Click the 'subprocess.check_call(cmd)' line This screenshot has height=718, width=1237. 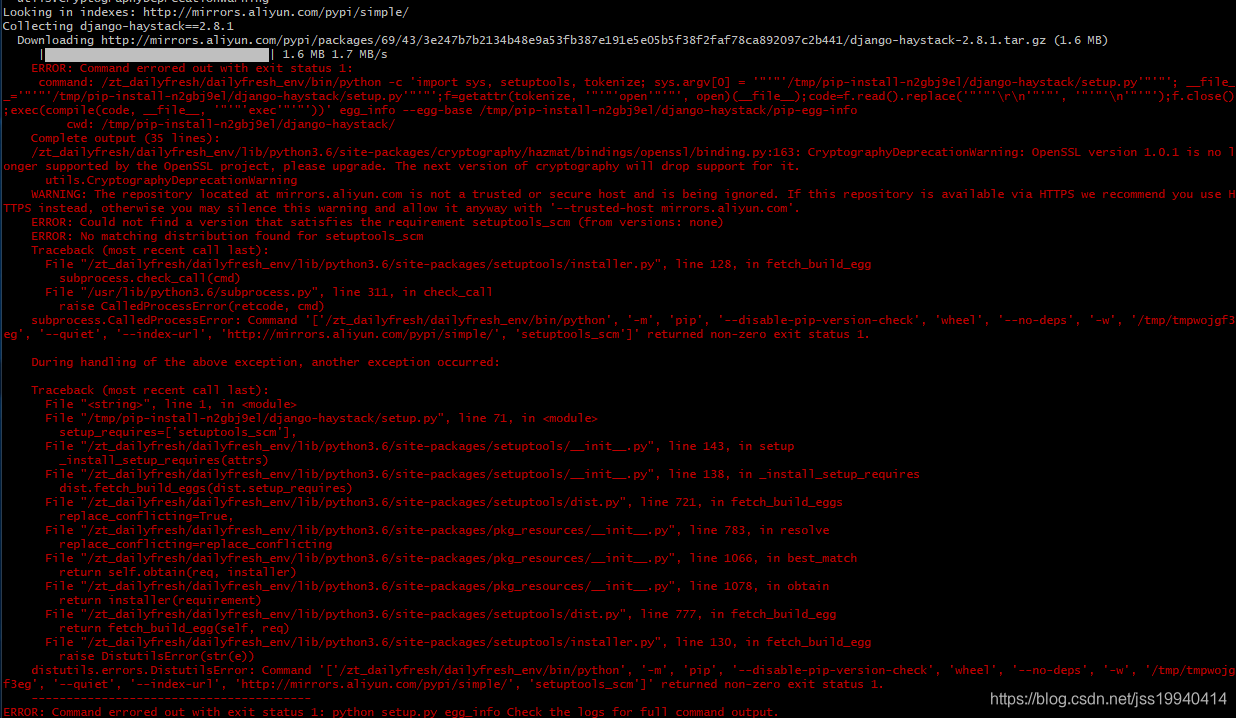click(x=150, y=278)
